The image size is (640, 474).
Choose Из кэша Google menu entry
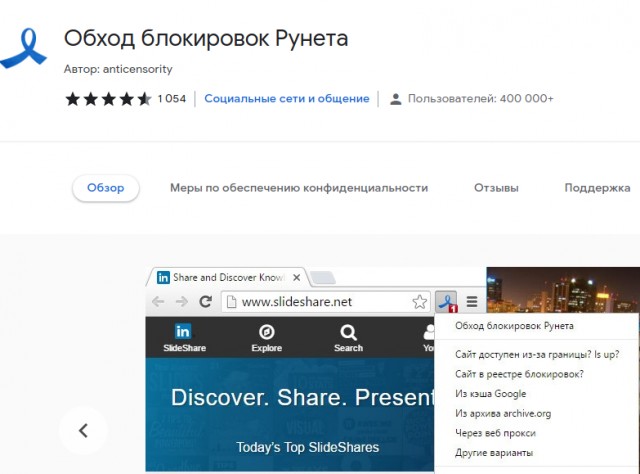click(x=490, y=394)
